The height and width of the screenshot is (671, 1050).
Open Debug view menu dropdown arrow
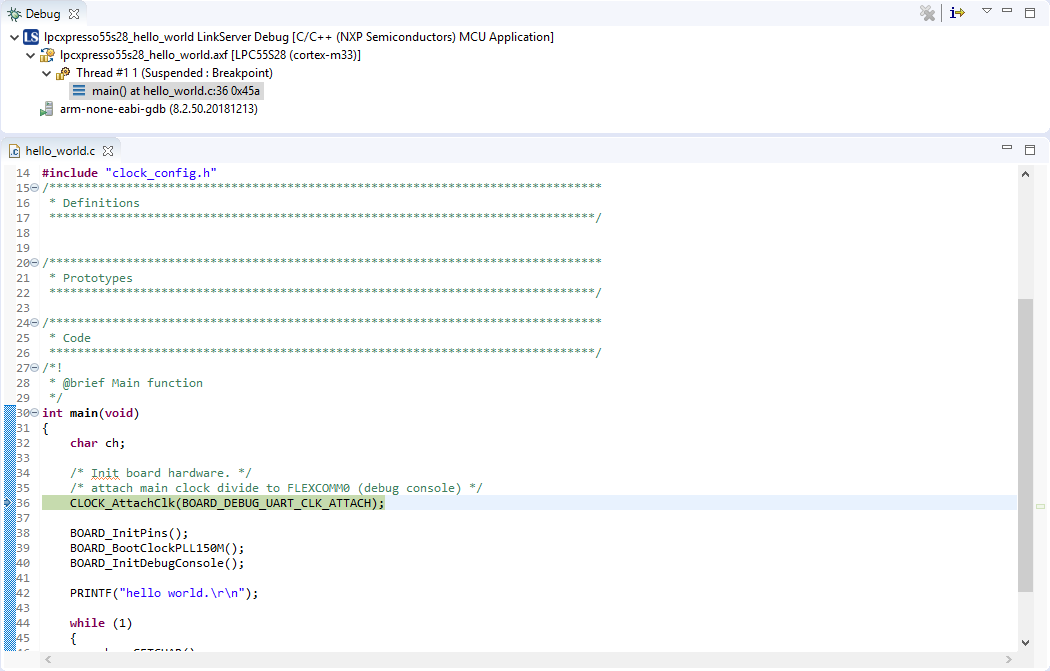986,12
